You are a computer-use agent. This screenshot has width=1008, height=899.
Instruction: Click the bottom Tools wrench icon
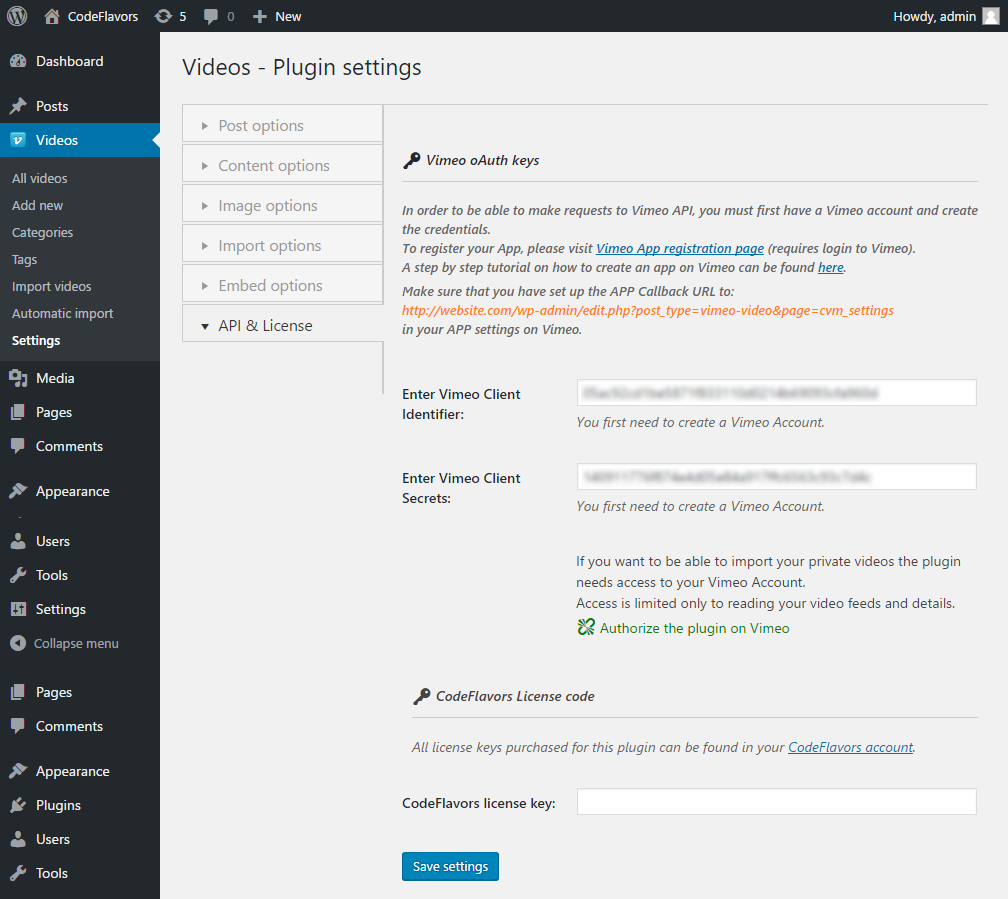(18, 873)
